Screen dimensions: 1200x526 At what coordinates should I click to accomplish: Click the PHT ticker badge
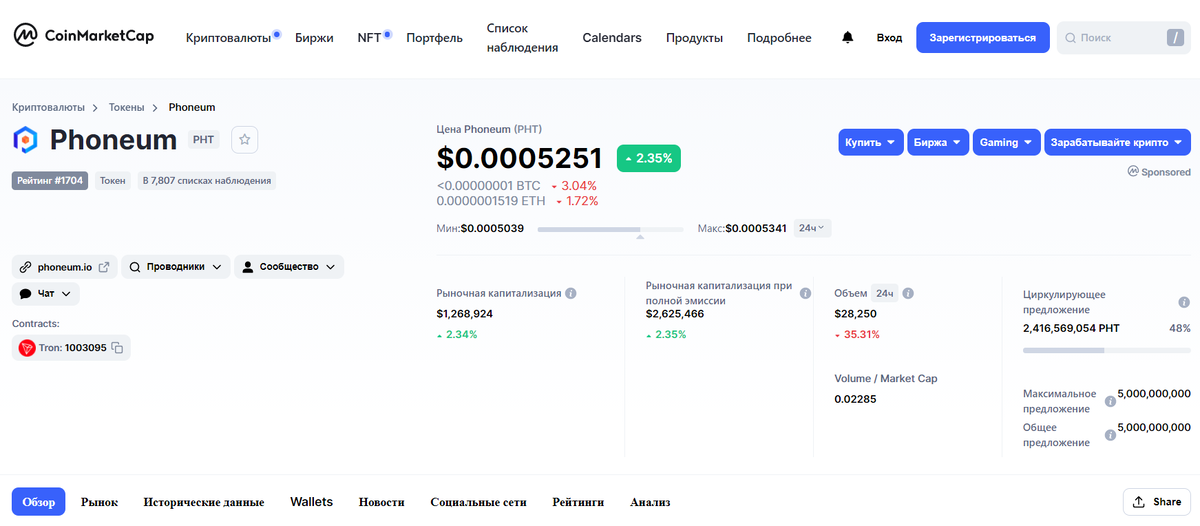click(204, 140)
